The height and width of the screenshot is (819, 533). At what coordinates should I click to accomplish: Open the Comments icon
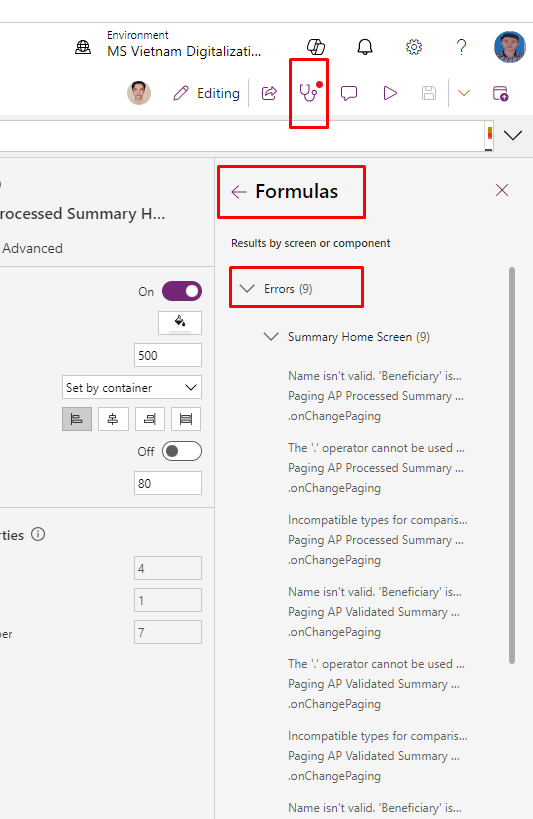349,93
